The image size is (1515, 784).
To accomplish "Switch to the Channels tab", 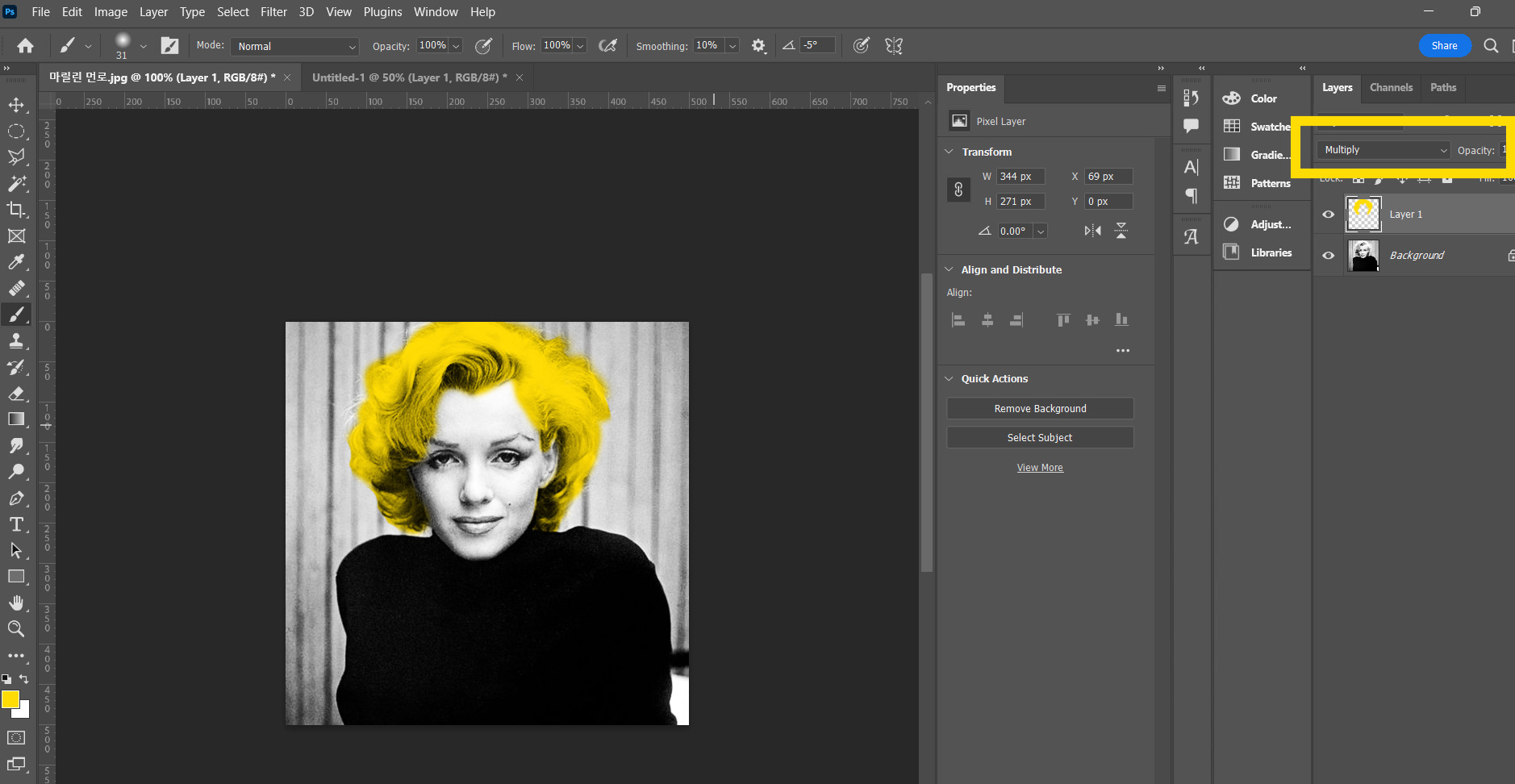I will (x=1391, y=87).
